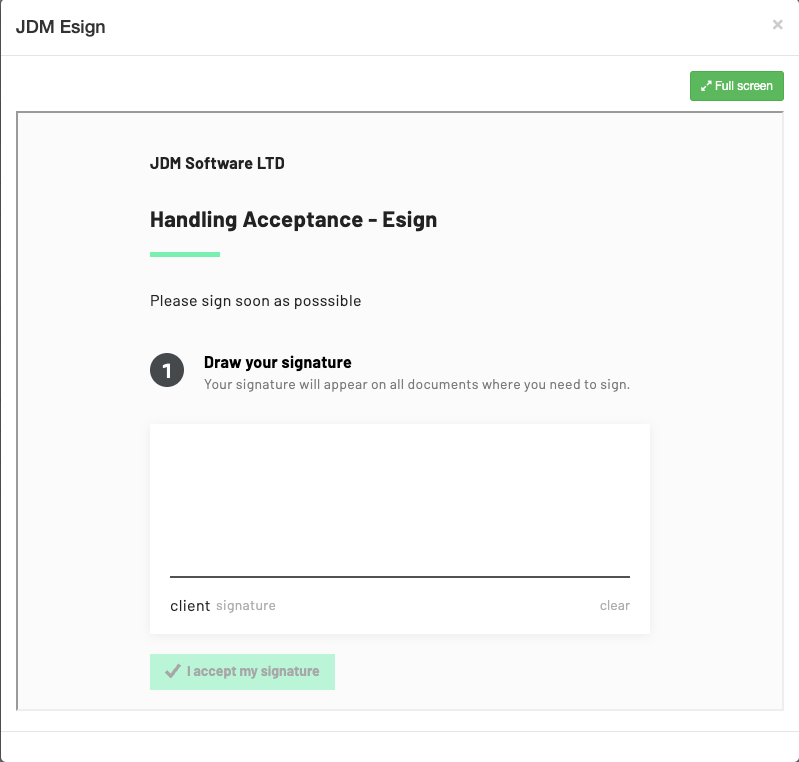Click the Full screen button
This screenshot has width=799, height=762.
[737, 86]
